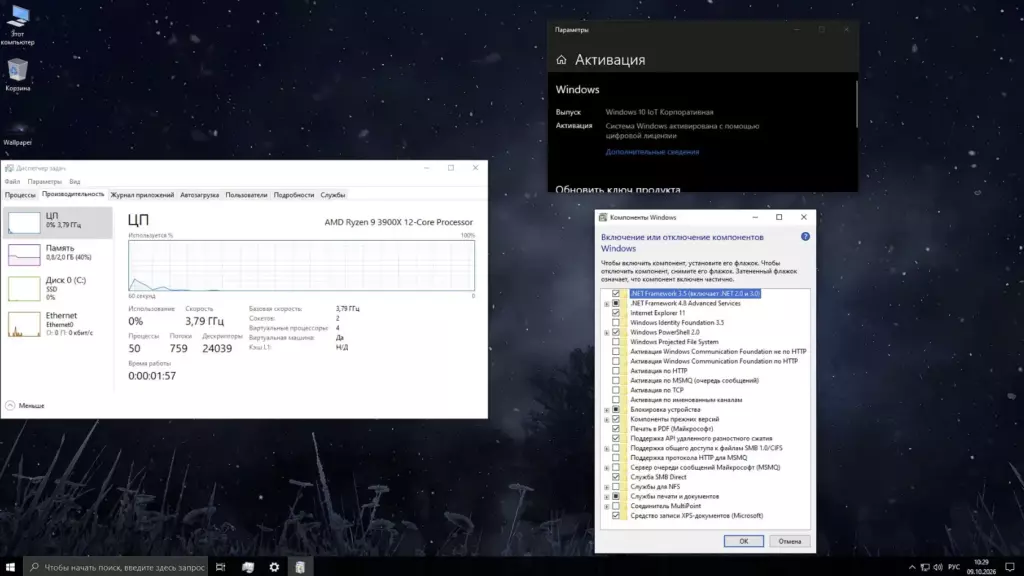Enable Windows Projected File System checkbox
1024x576 pixels.
pos(616,342)
